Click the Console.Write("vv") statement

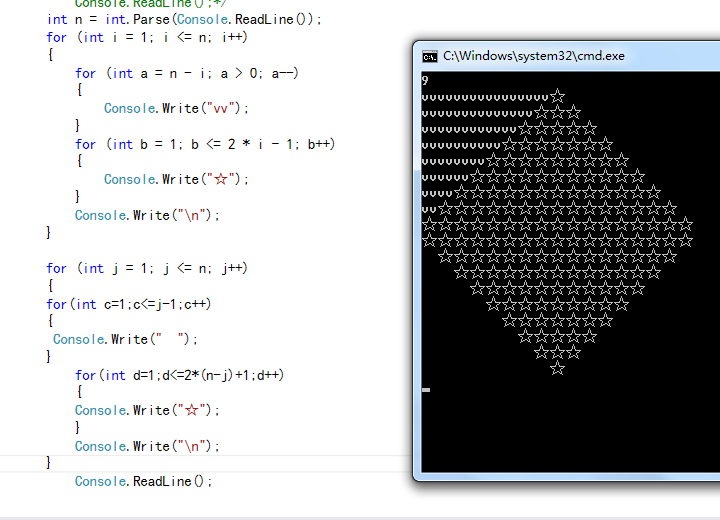[176, 108]
